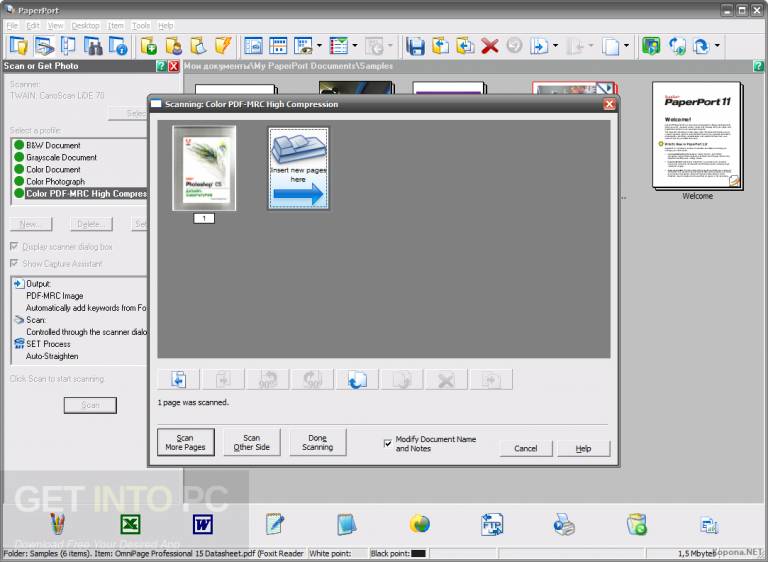Viewport: 768px width, 562px height.
Task: Click Done Scanning button
Action: (317, 442)
